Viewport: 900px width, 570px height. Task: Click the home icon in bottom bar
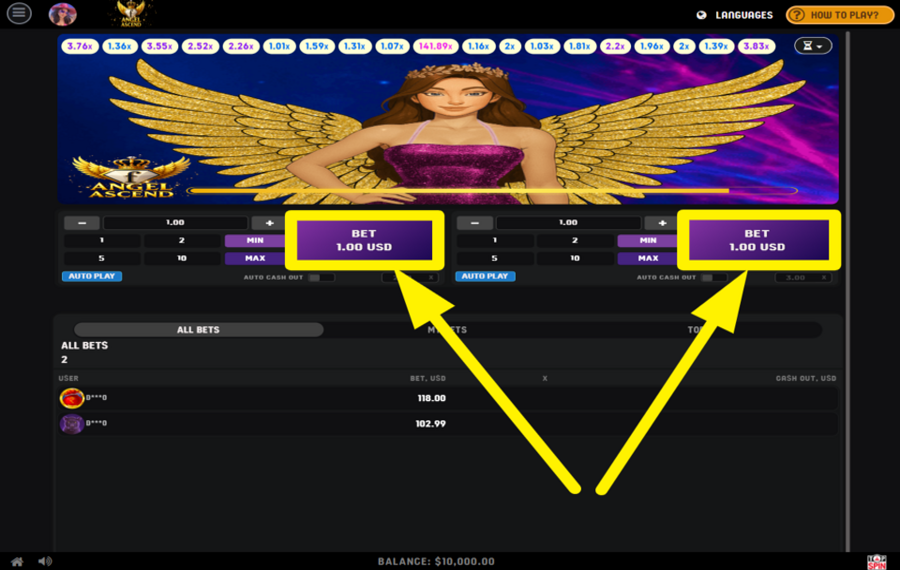(17, 561)
